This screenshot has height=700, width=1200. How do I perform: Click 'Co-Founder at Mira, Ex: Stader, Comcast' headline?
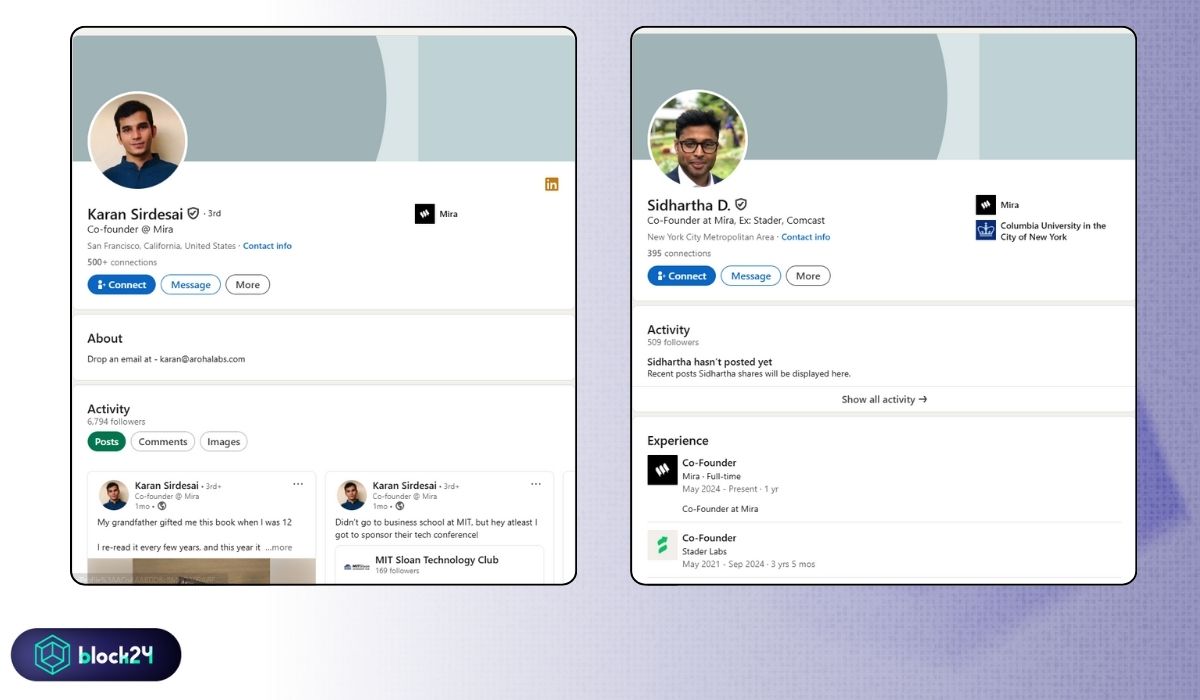[x=736, y=220]
